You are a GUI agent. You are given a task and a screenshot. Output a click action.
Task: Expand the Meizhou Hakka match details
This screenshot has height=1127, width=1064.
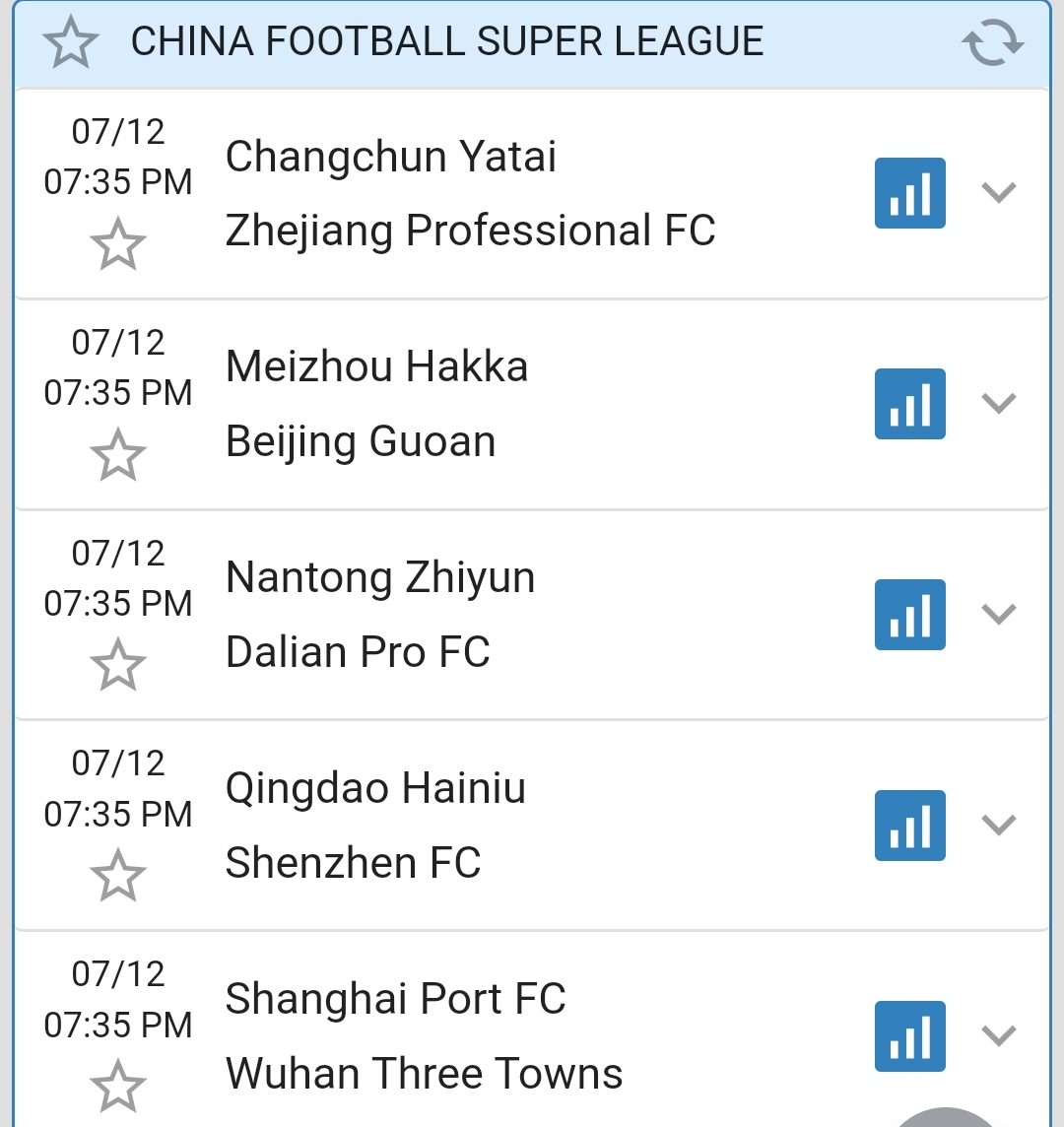click(x=999, y=404)
